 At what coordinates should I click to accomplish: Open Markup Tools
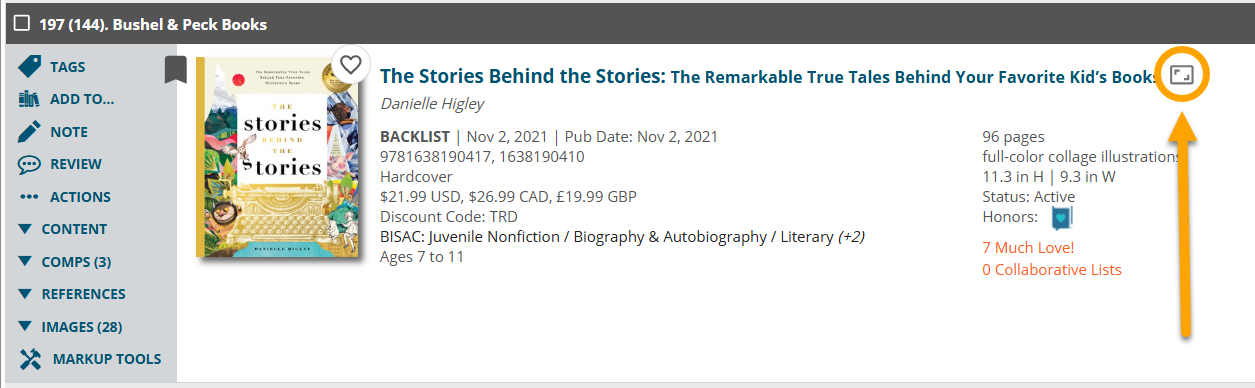point(90,359)
